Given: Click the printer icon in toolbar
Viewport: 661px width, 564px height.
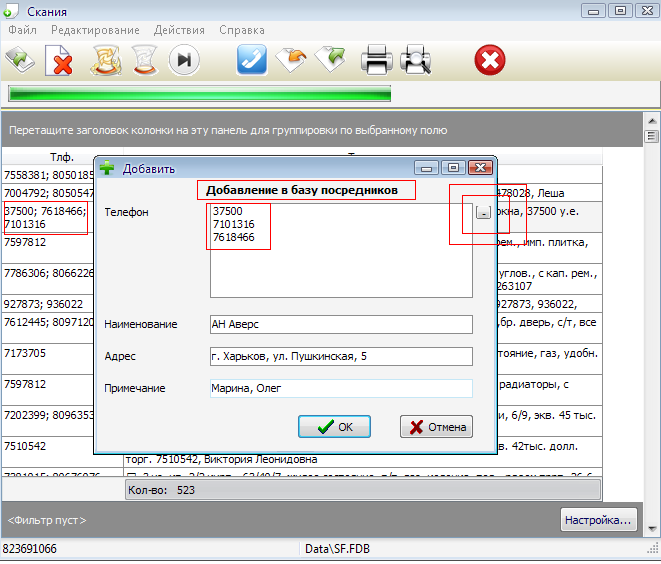Looking at the screenshot, I should point(377,61).
